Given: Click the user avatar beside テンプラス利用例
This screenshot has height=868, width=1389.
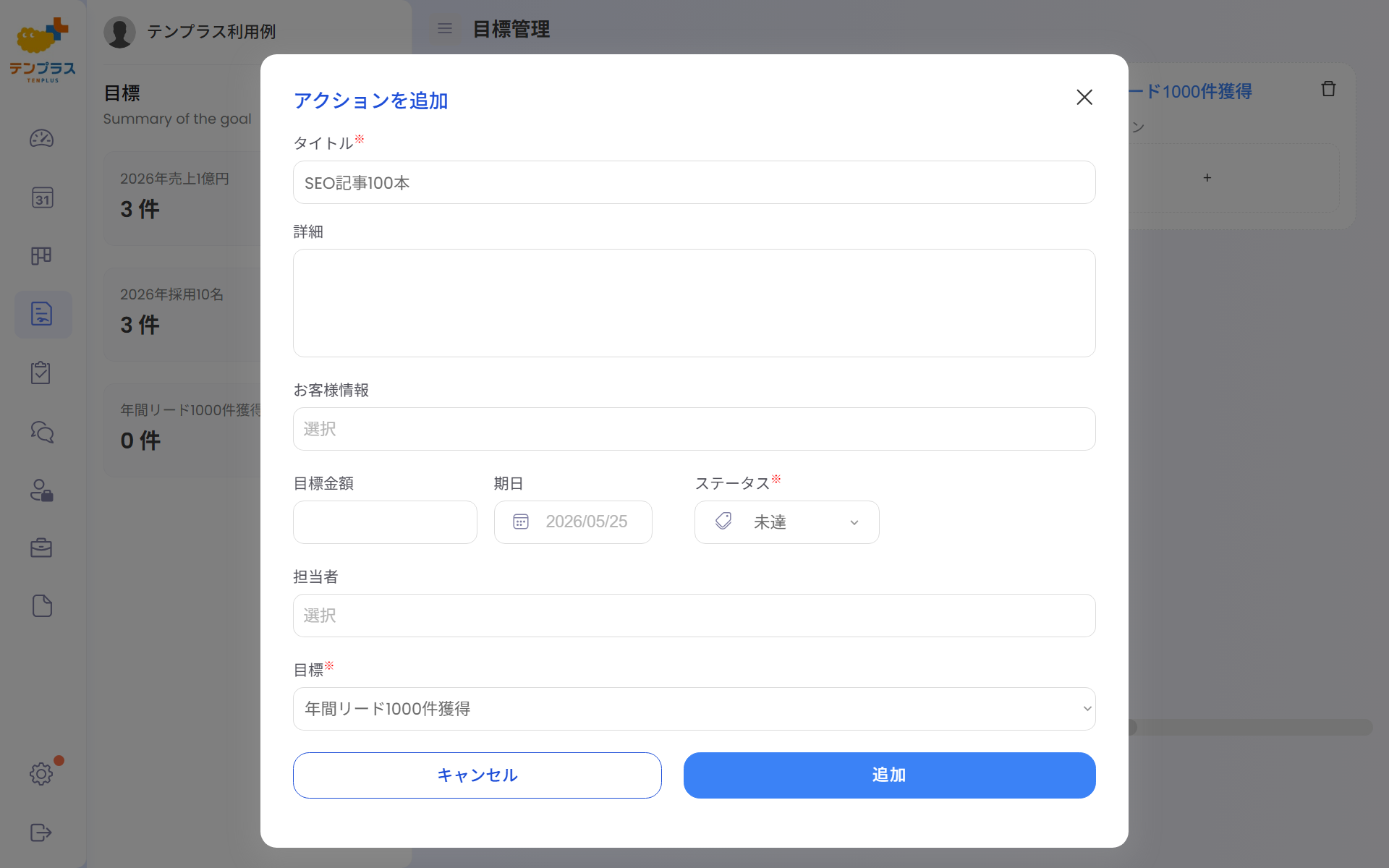Looking at the screenshot, I should click(x=119, y=32).
